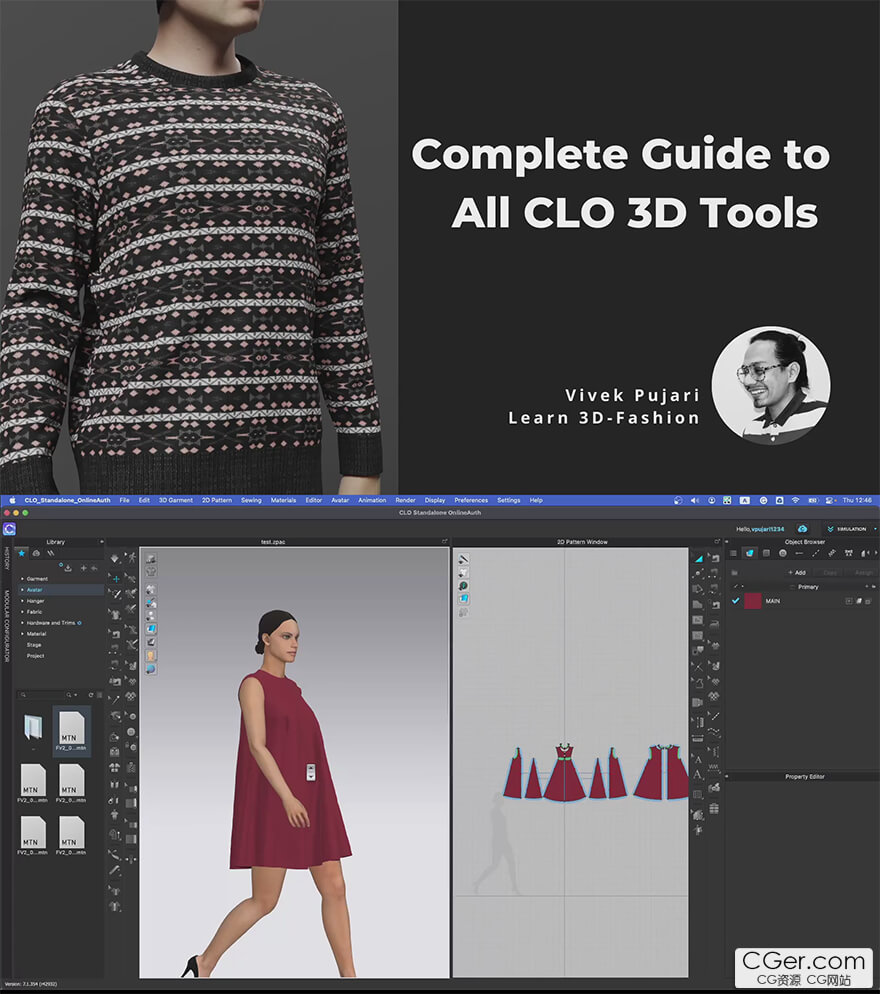Select the highlighted FV2_0 MTN motion file
880x994 pixels.
(71, 731)
